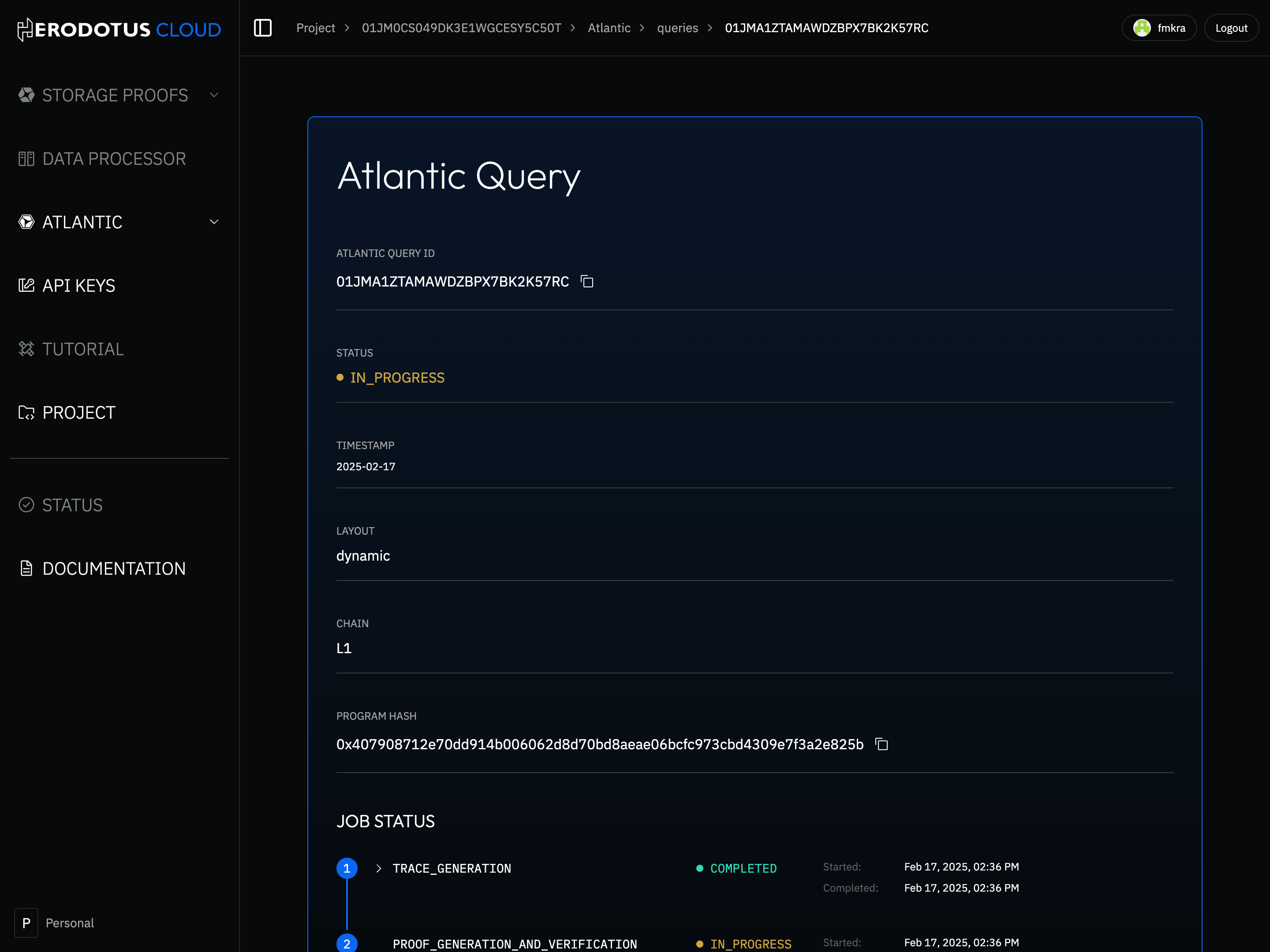Click job step 2 circle marker

pyautogui.click(x=347, y=943)
